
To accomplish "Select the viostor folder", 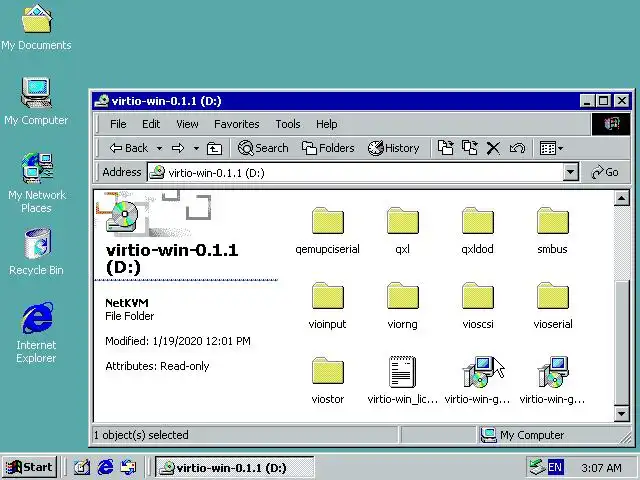I will tap(327, 381).
